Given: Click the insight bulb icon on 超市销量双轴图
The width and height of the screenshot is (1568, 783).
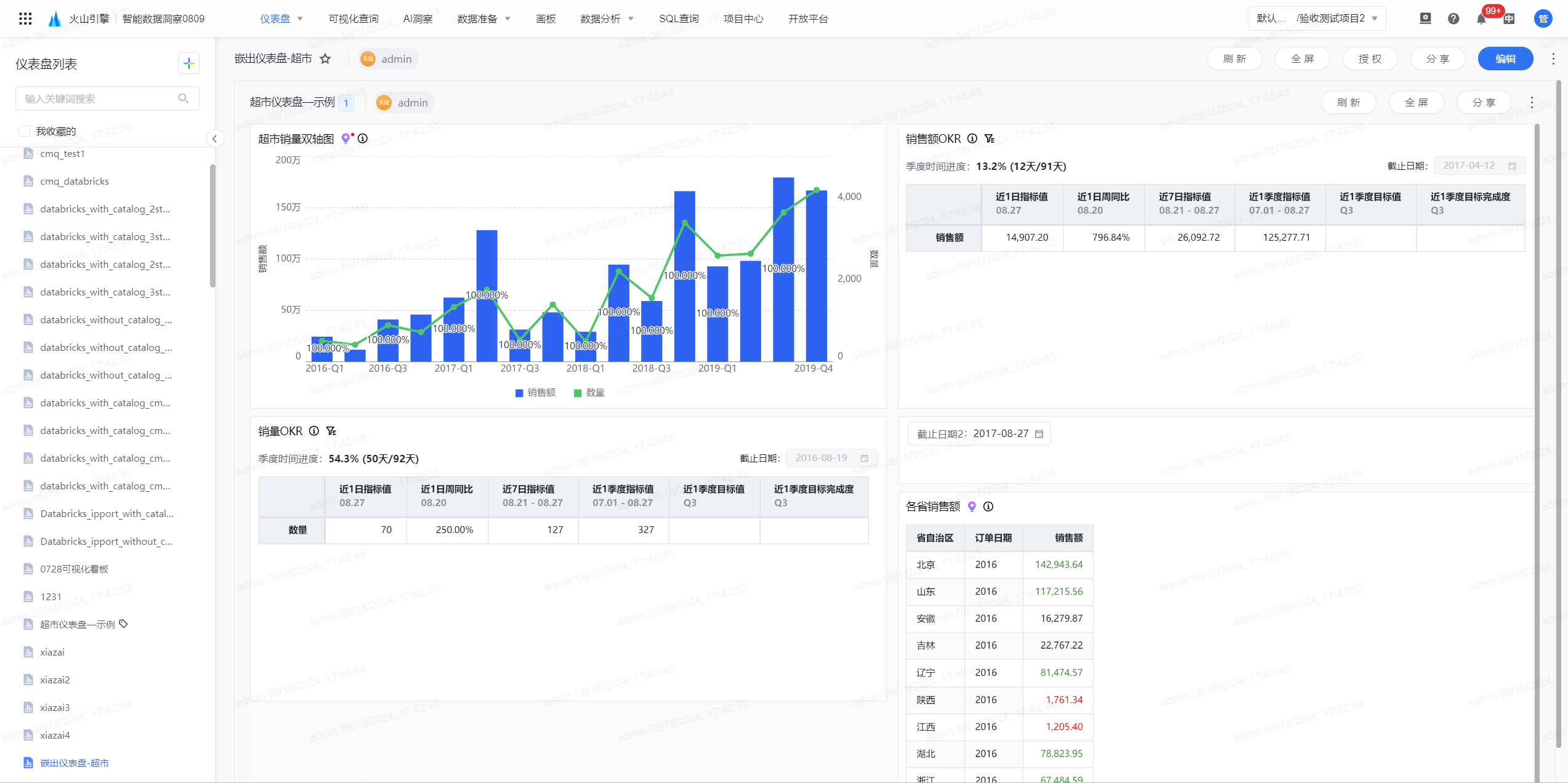Looking at the screenshot, I should tap(346, 139).
